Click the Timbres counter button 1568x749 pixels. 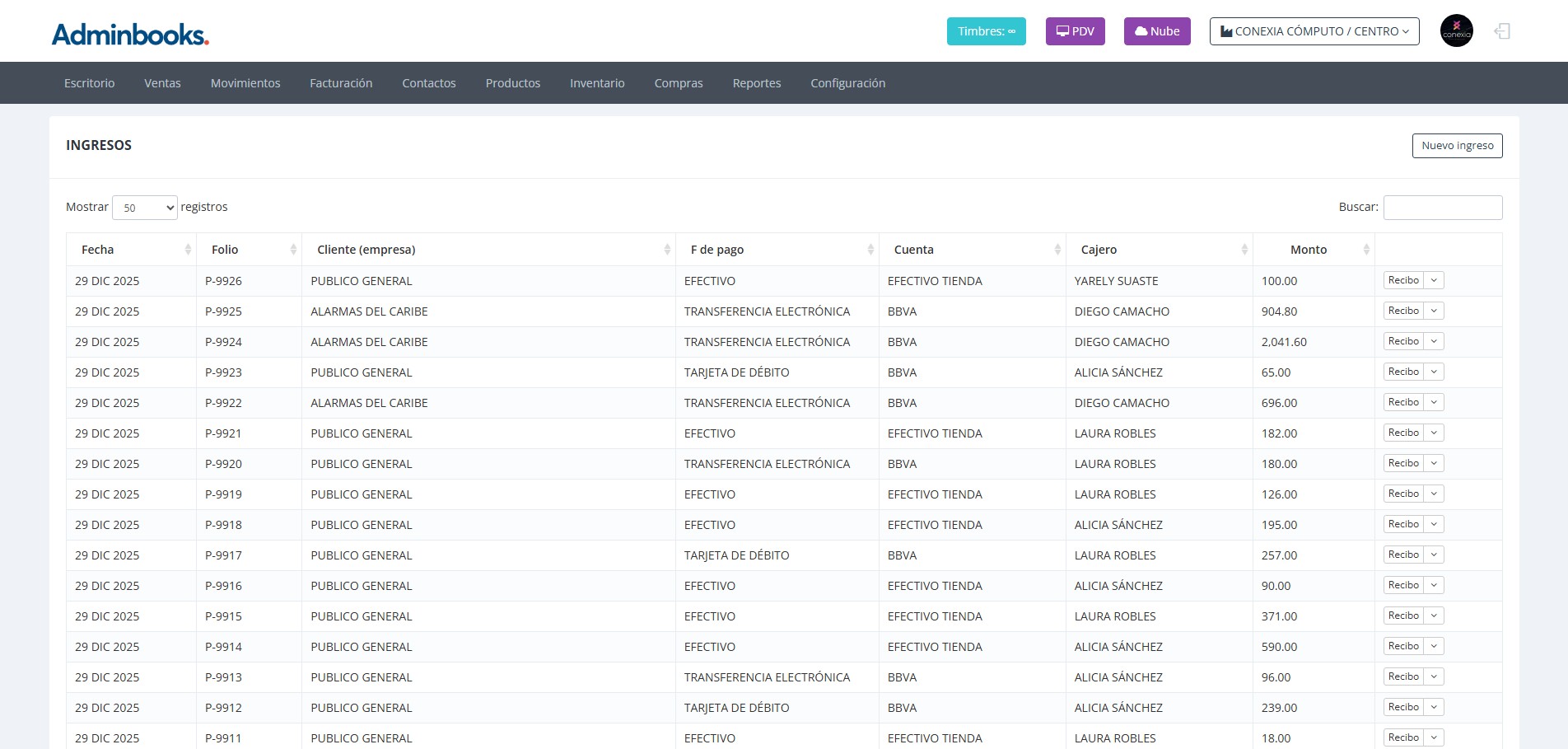click(986, 31)
